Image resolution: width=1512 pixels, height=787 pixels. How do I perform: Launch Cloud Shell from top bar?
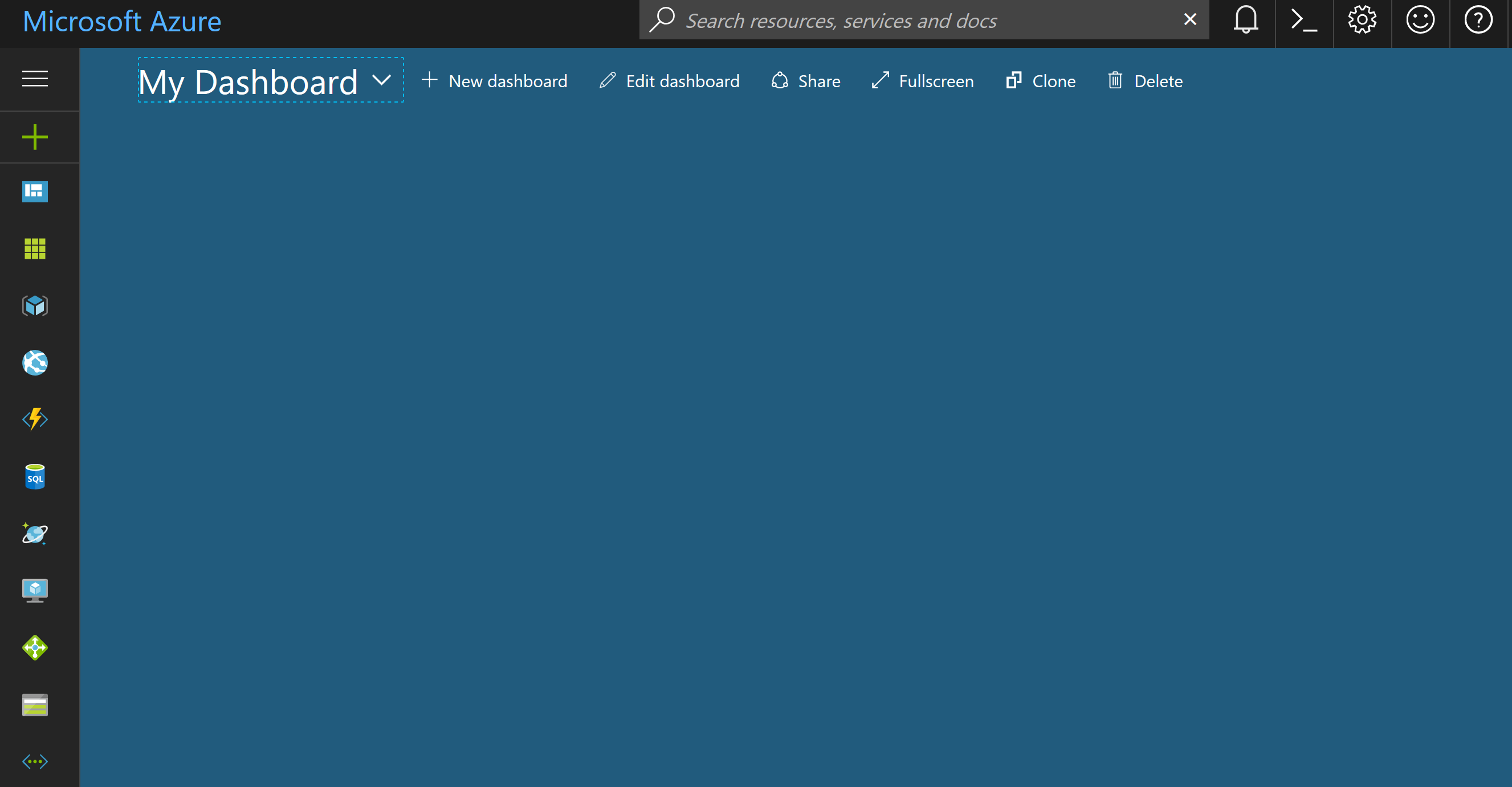pyautogui.click(x=1303, y=21)
